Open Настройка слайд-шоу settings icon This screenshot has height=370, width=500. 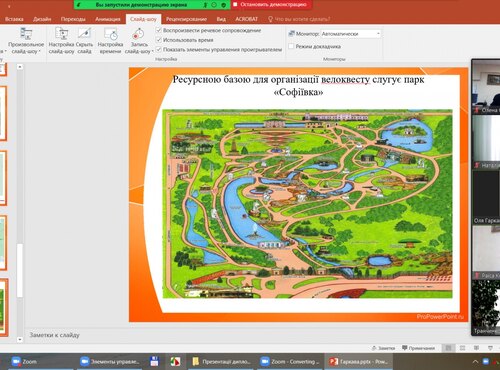(62, 34)
